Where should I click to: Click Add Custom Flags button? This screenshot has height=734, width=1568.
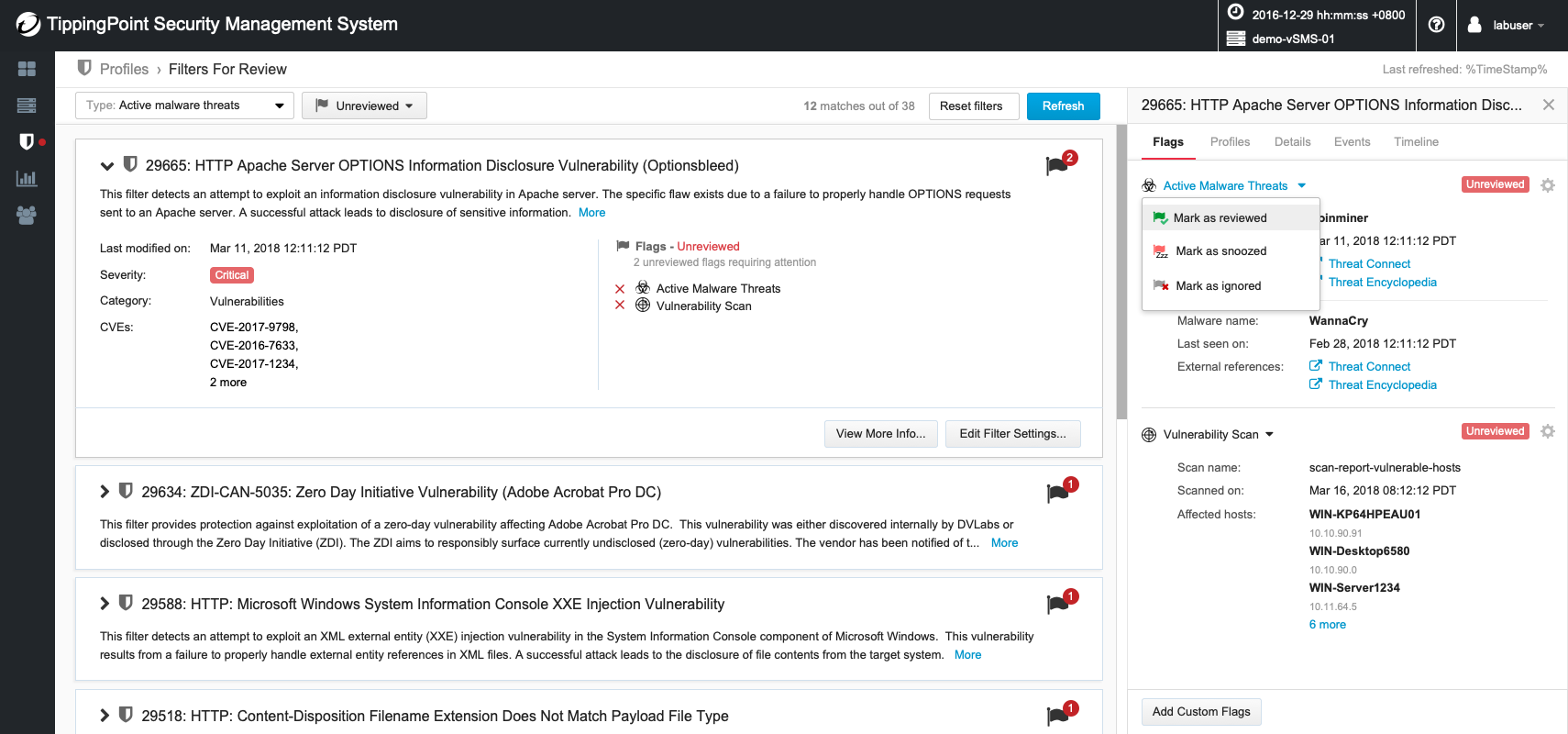1201,712
